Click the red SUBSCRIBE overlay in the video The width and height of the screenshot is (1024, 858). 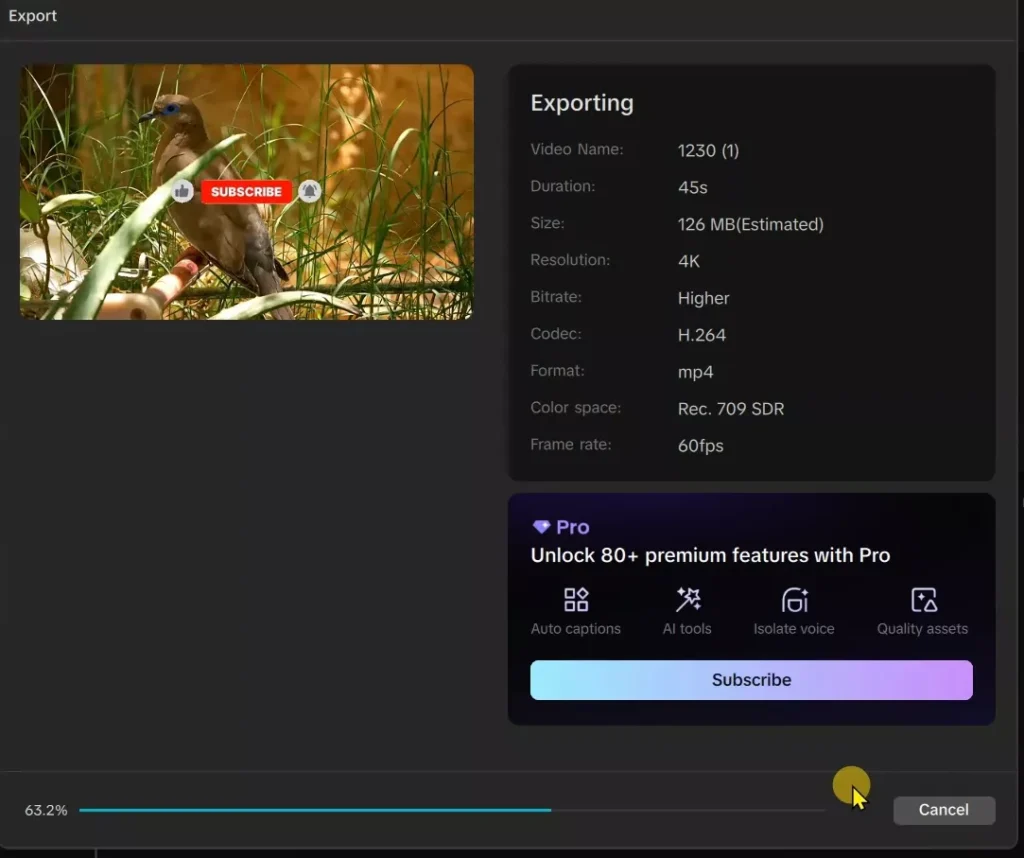(x=247, y=191)
